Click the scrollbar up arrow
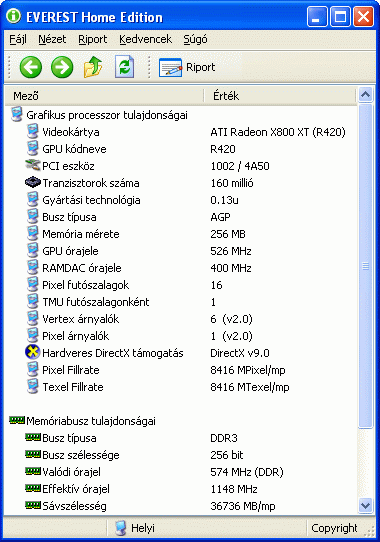Screen dimensions: 380x542 pyautogui.click(x=365, y=95)
